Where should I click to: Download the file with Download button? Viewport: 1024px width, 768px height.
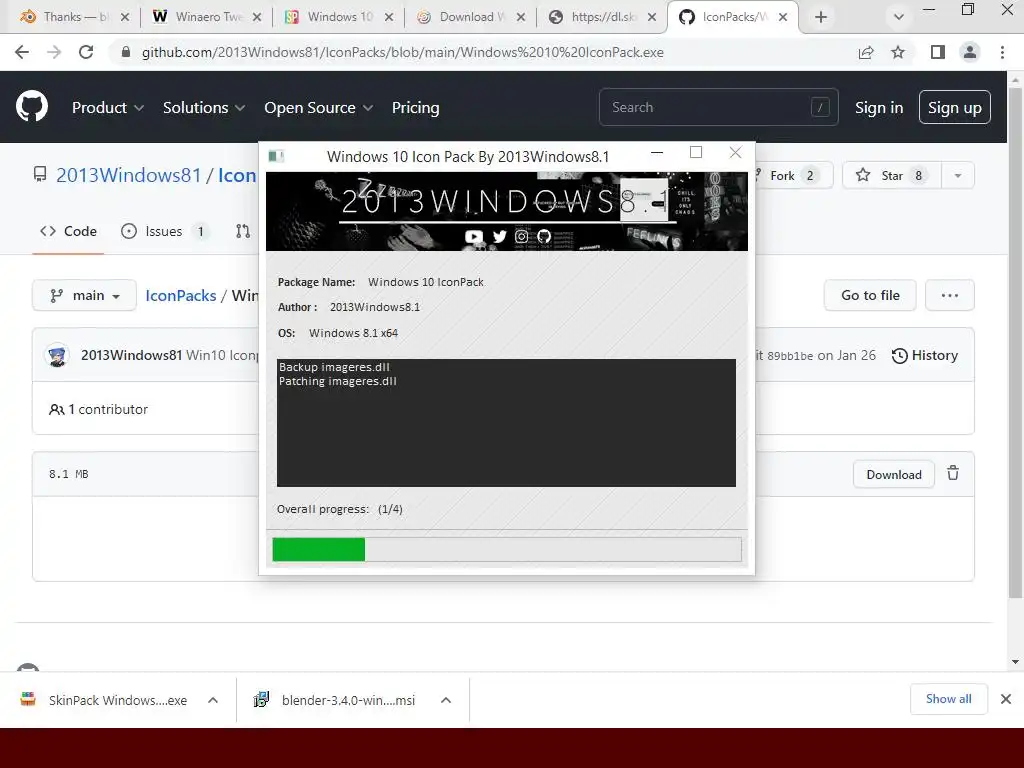pyautogui.click(x=893, y=475)
